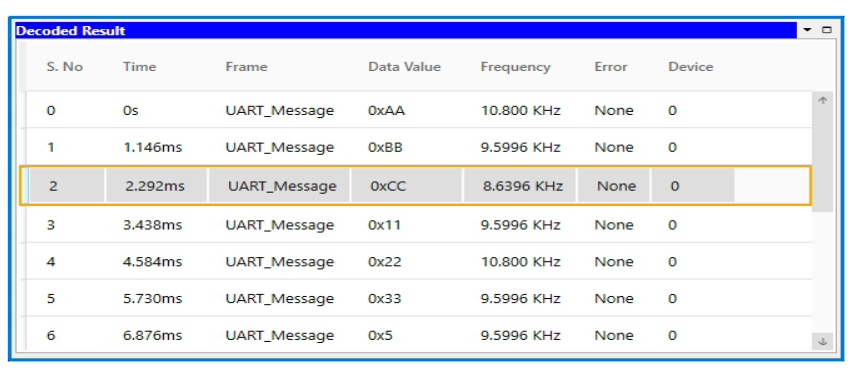The height and width of the screenshot is (372, 853).
Task: Click the scrollbar up arrow
Action: [823, 100]
